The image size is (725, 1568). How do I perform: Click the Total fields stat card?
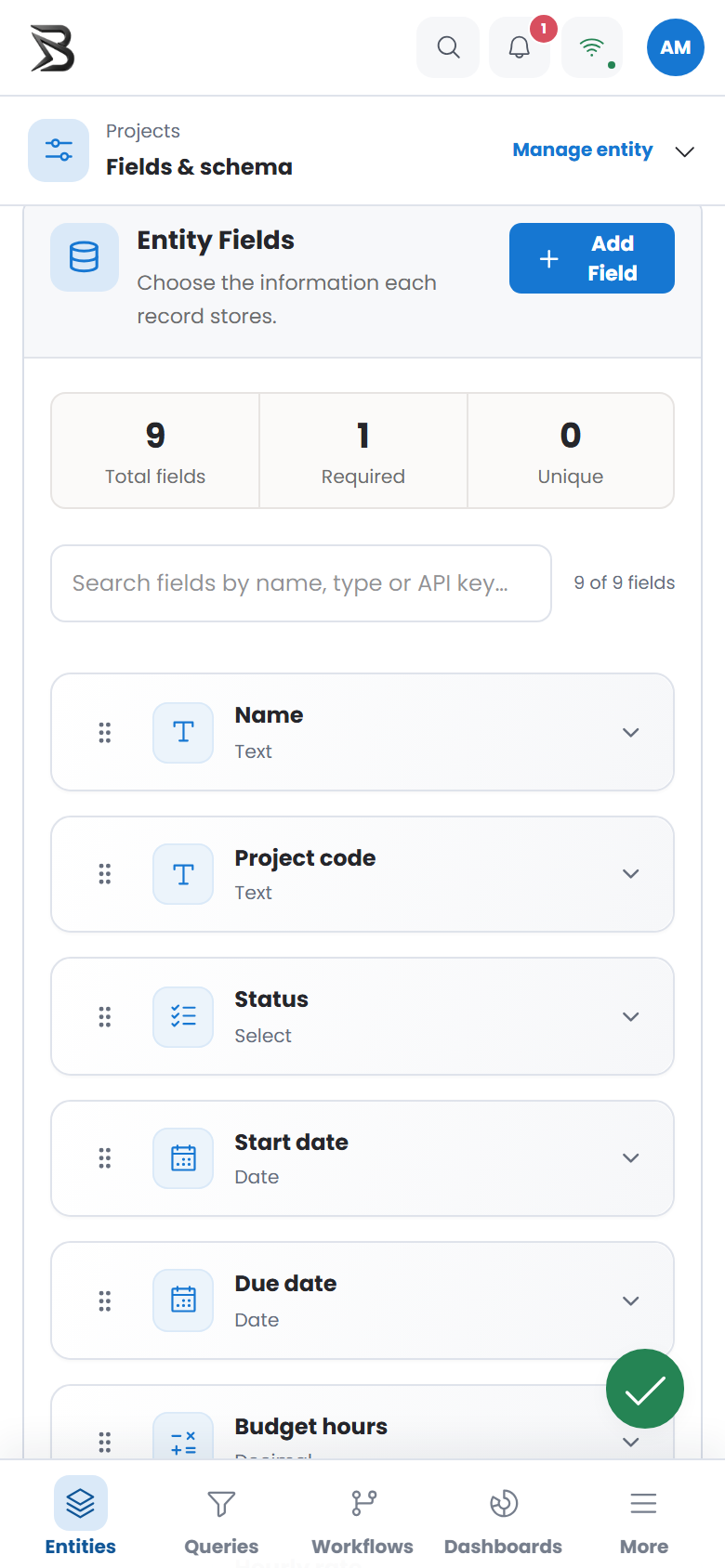point(155,451)
